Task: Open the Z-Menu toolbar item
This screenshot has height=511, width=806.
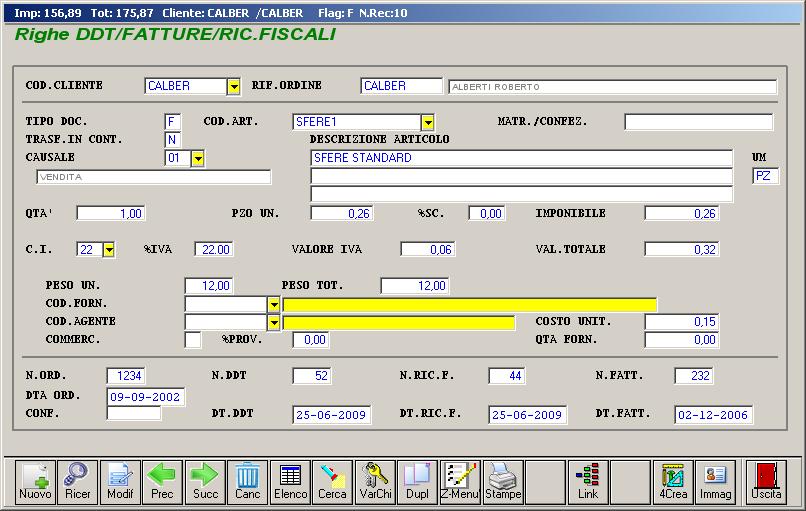Action: 460,481
